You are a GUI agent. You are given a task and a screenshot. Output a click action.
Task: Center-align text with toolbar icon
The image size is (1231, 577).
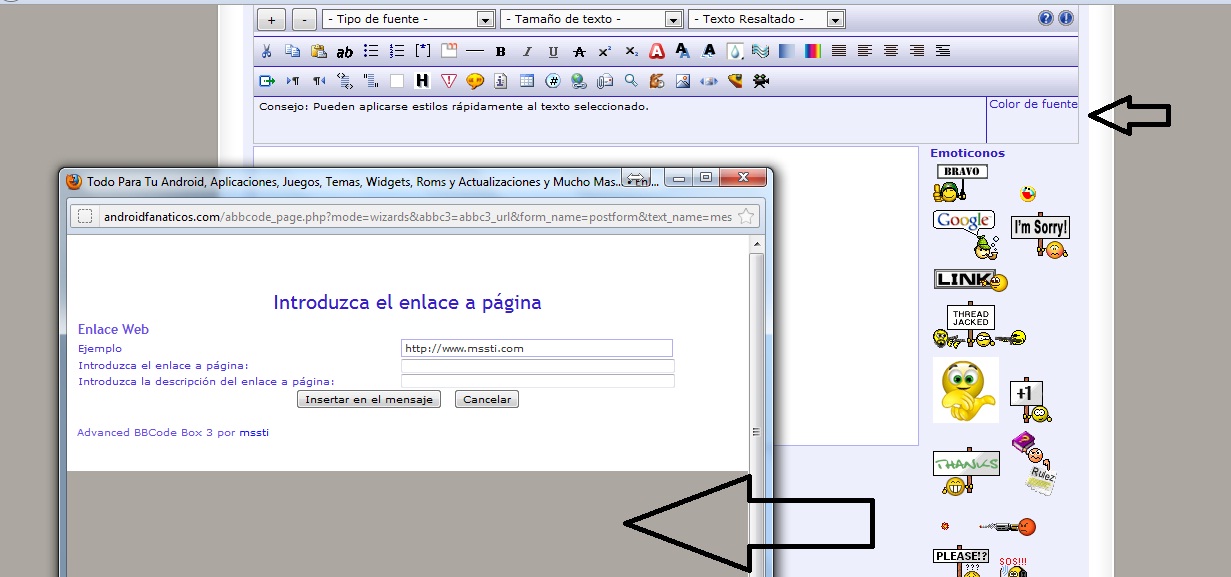pyautogui.click(x=890, y=51)
